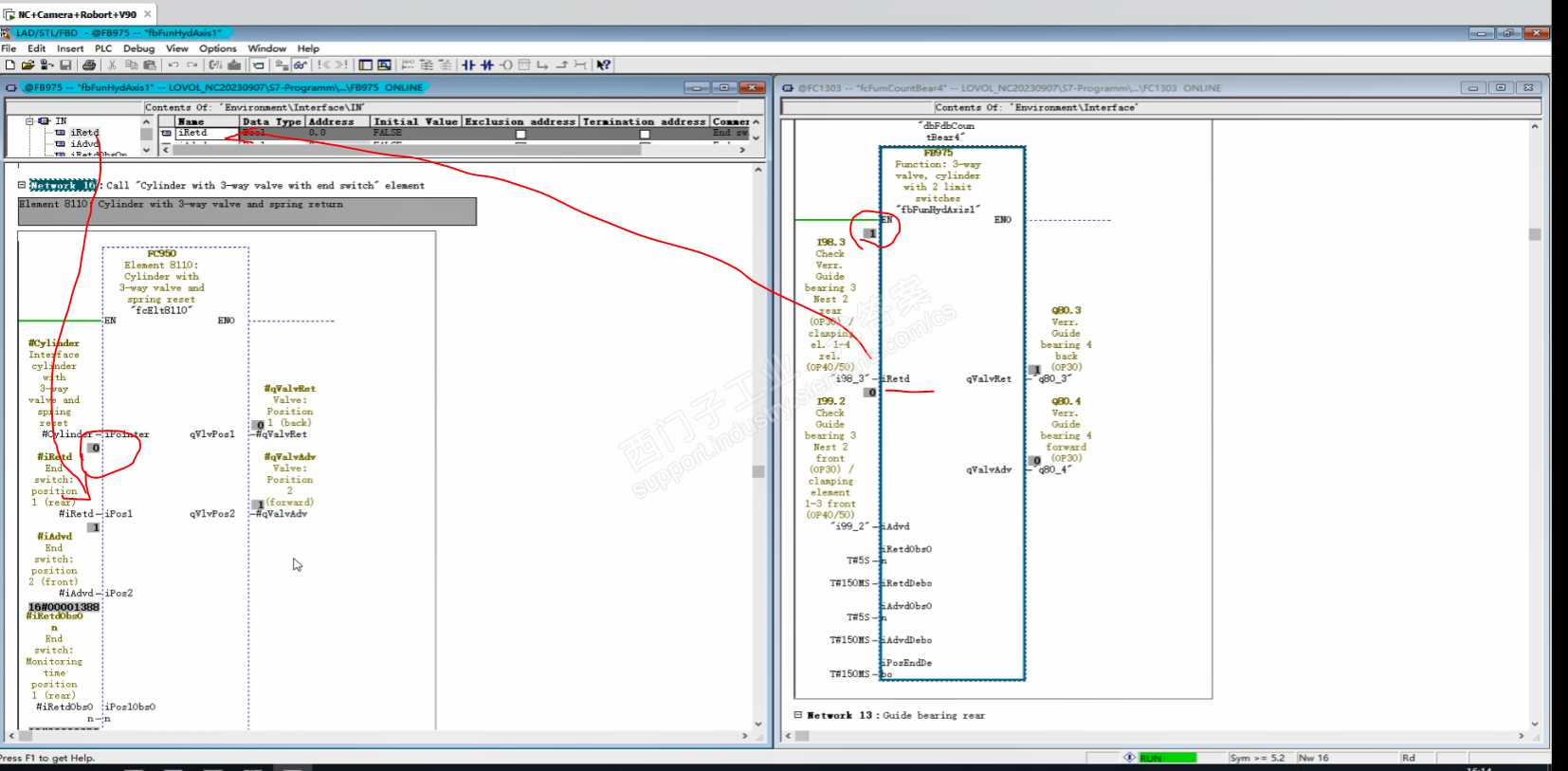Click the Undo arrow toolbar icon
Image resolution: width=1568 pixels, height=771 pixels.
[x=173, y=65]
